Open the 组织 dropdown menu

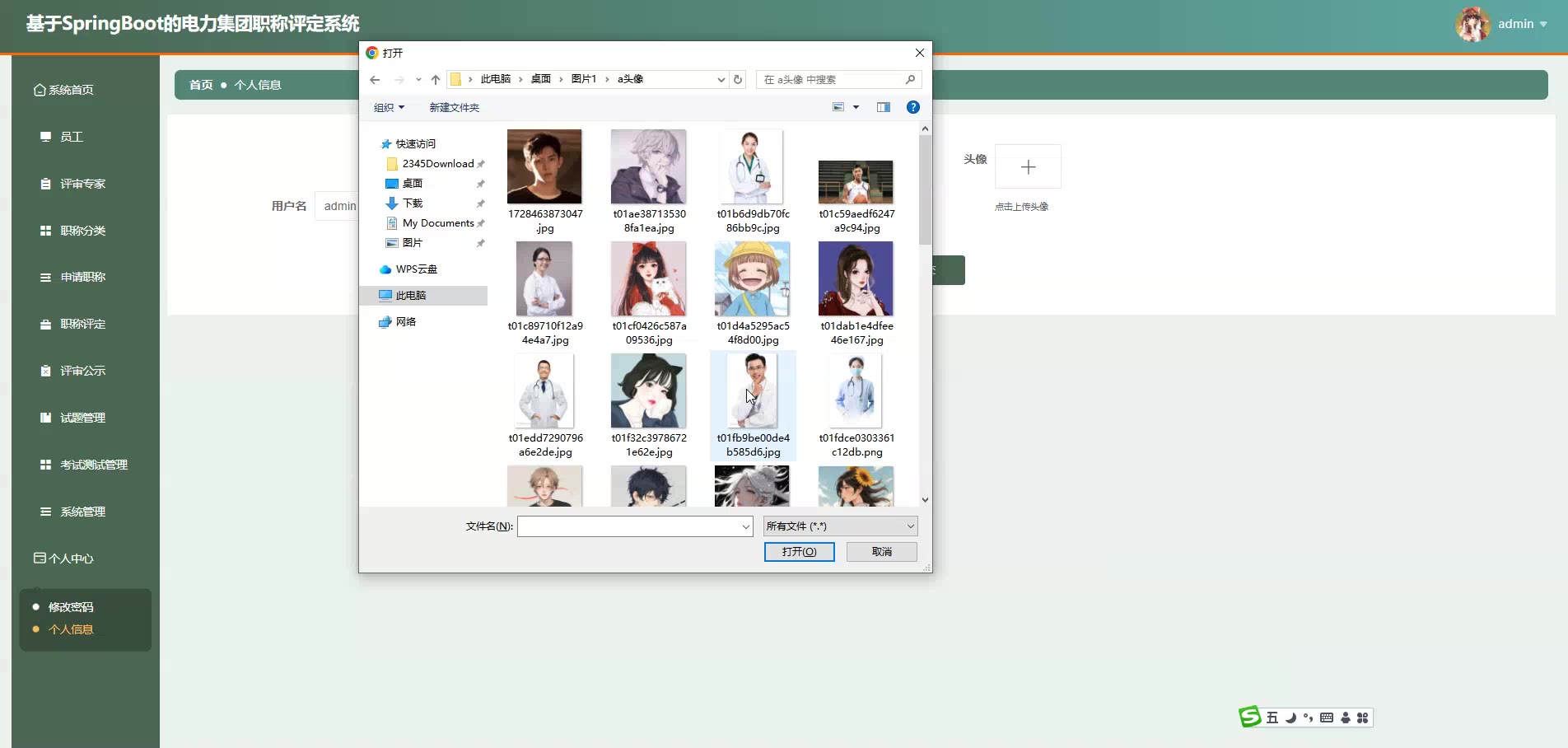click(389, 108)
